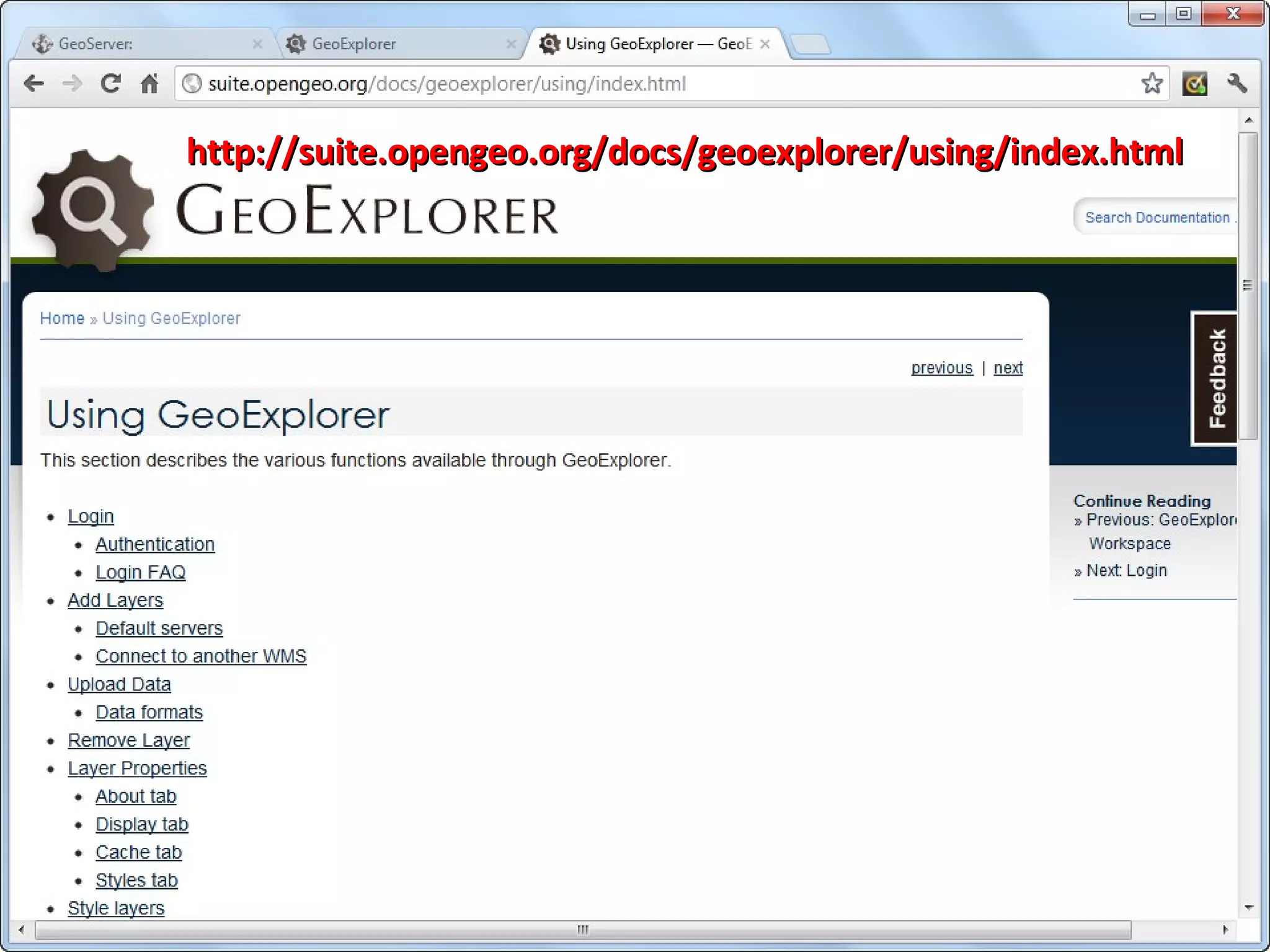Minimize the browser window
The image size is (1270, 952).
pos(1147,15)
